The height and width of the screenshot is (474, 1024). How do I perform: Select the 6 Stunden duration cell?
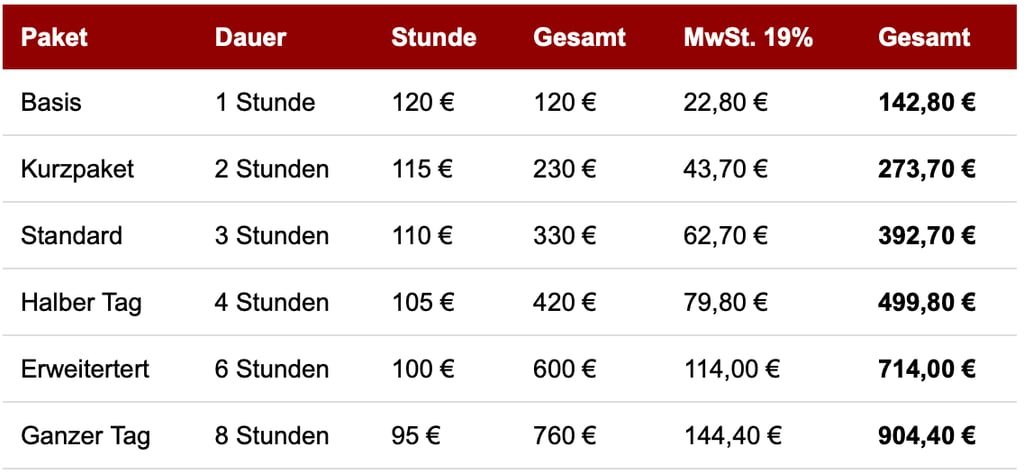(x=271, y=369)
